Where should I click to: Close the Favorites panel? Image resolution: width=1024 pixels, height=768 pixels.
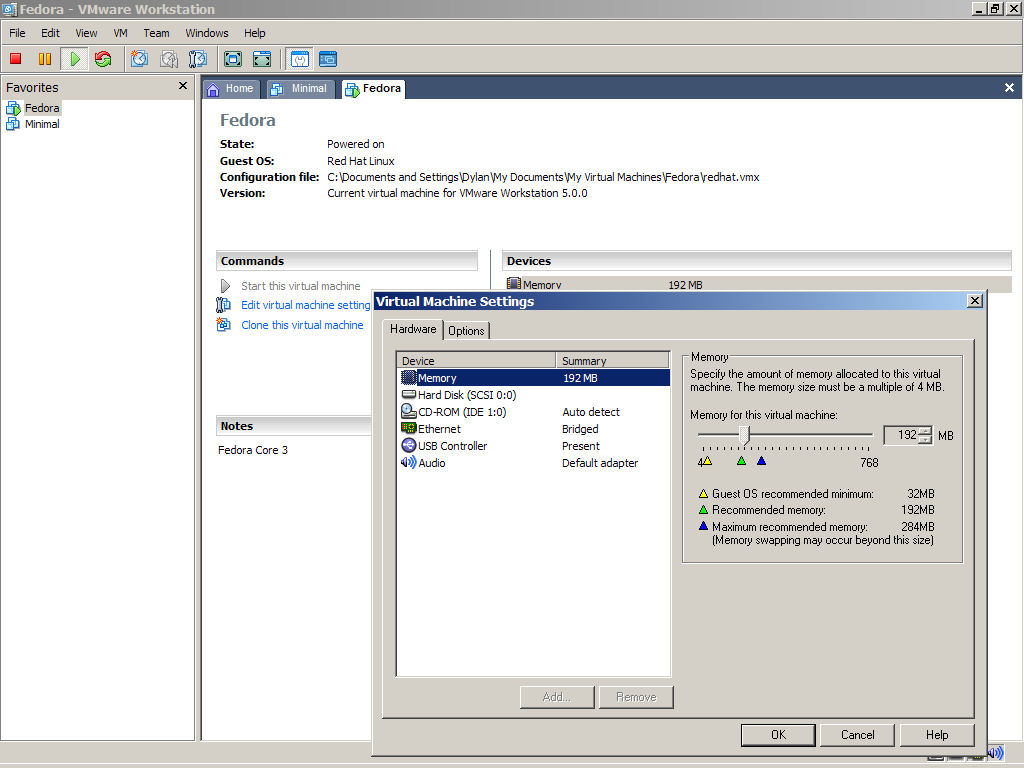pos(183,86)
